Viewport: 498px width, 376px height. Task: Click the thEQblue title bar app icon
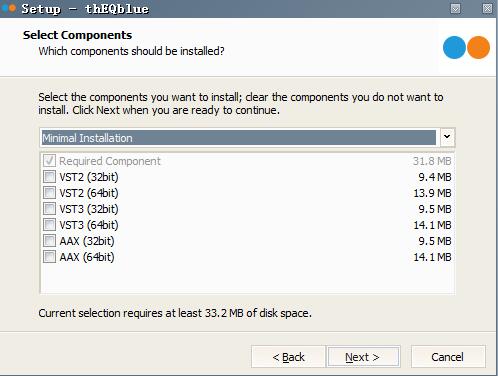click(x=8, y=8)
